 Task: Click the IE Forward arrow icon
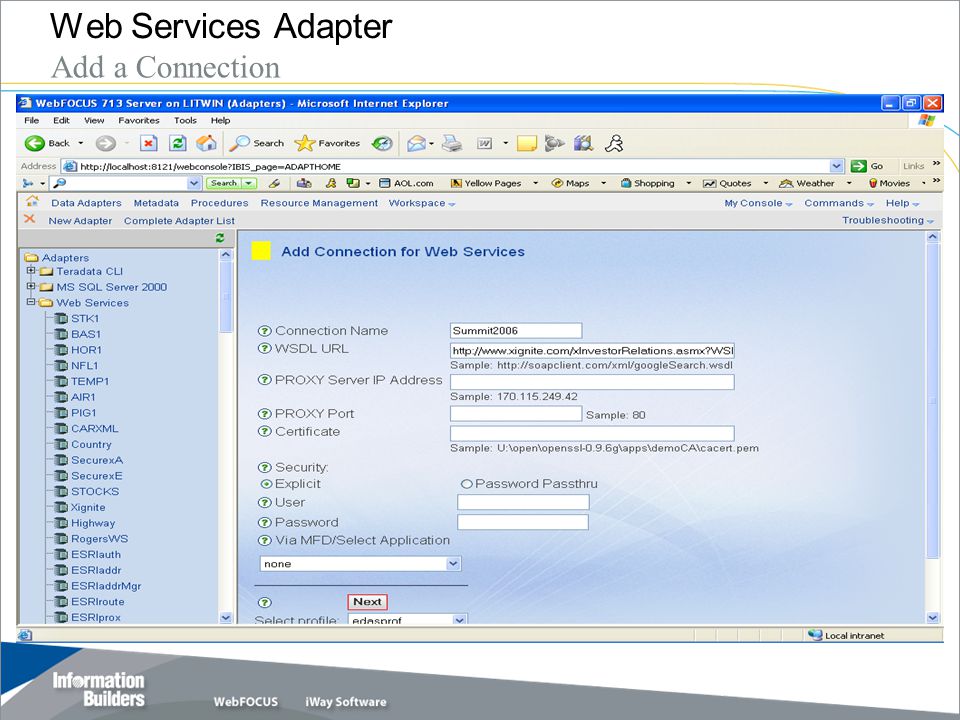105,143
